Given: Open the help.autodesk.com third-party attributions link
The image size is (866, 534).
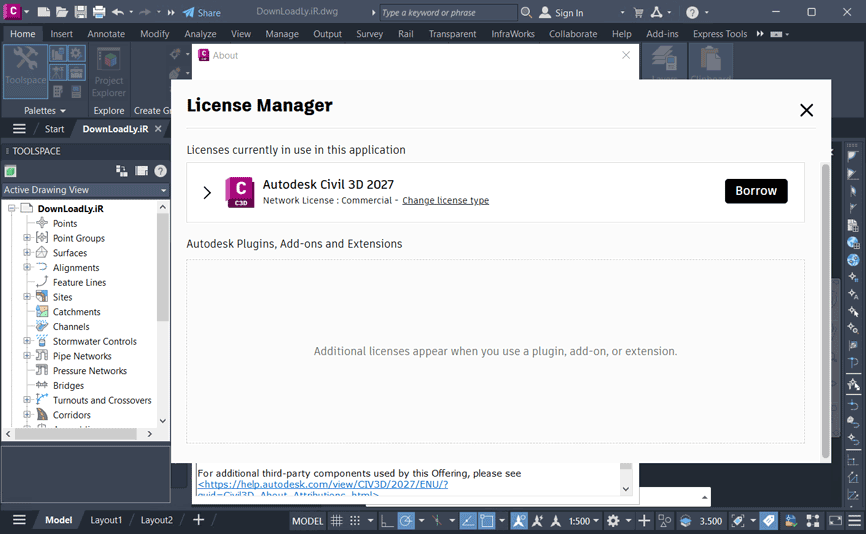Looking at the screenshot, I should click(323, 484).
